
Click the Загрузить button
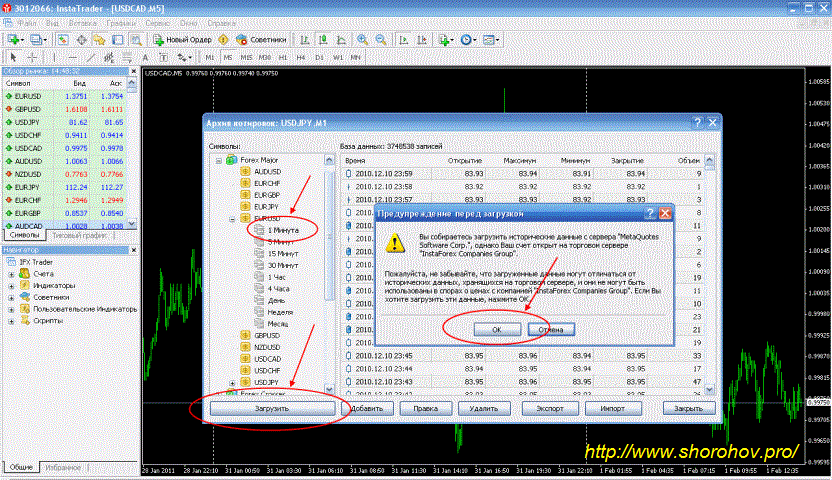[x=272, y=408]
